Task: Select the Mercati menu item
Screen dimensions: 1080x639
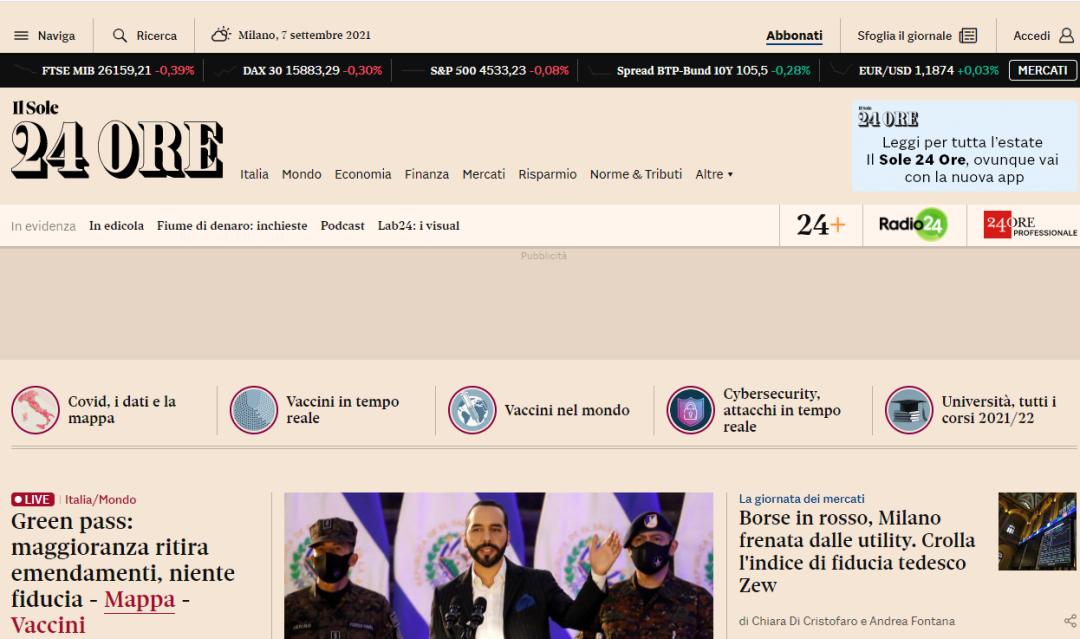Action: (484, 174)
